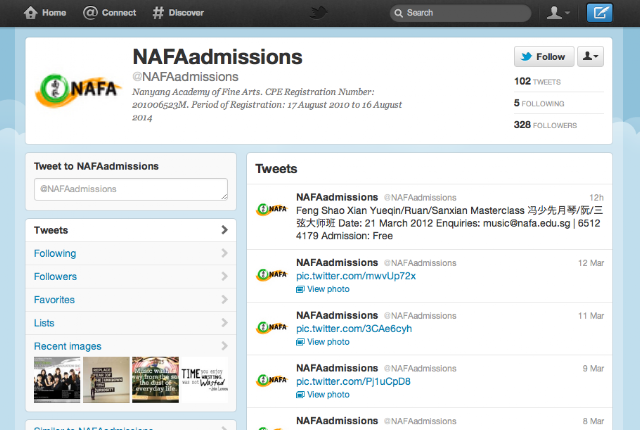This screenshot has width=640, height=430.
Task: Click the 9 Mar tweet timestamp
Action: coord(593,368)
